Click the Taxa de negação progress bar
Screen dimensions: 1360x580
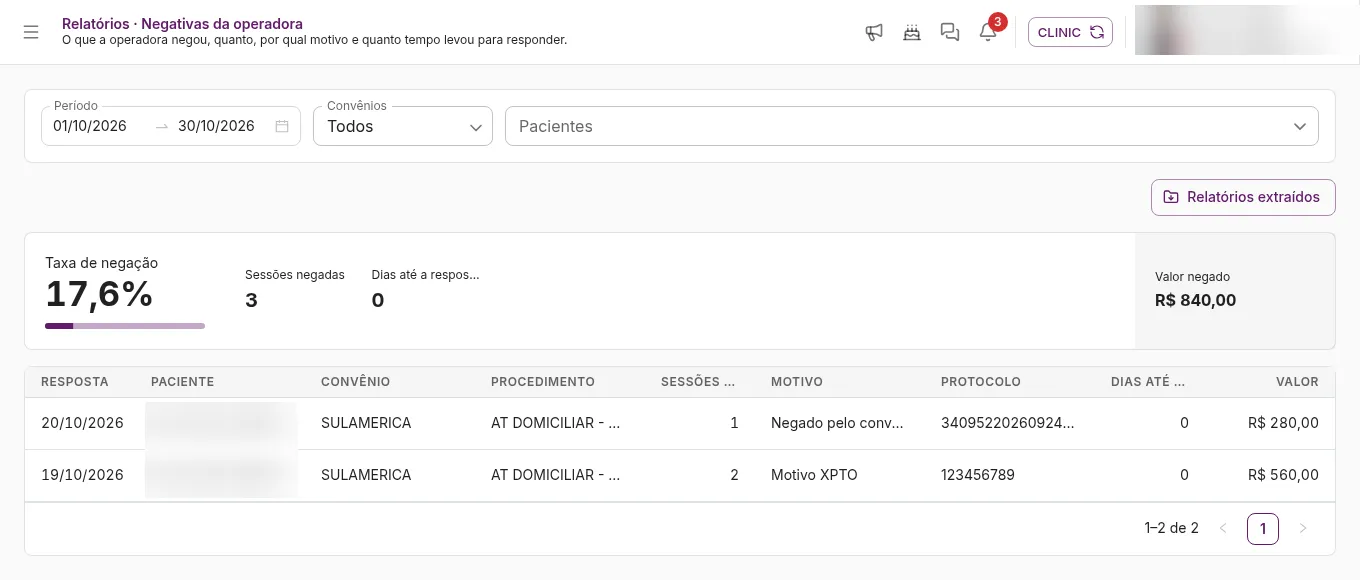click(x=125, y=326)
